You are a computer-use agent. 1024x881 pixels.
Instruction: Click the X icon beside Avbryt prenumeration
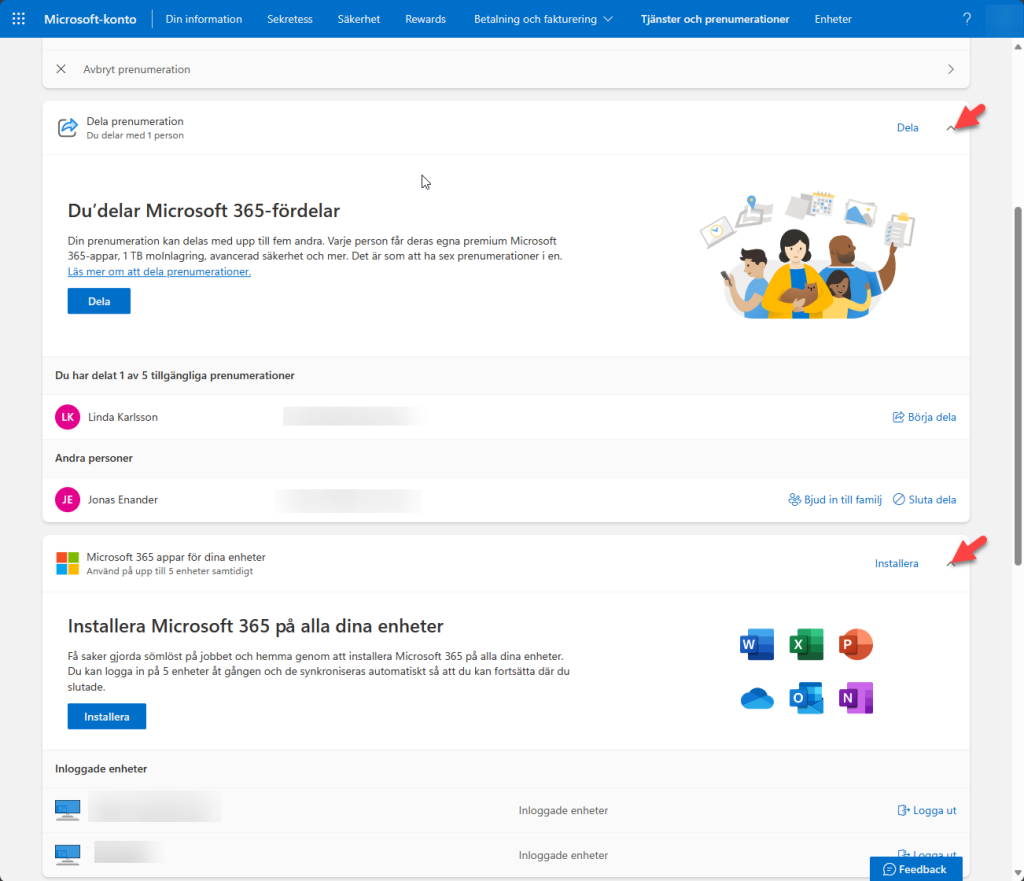click(x=61, y=69)
